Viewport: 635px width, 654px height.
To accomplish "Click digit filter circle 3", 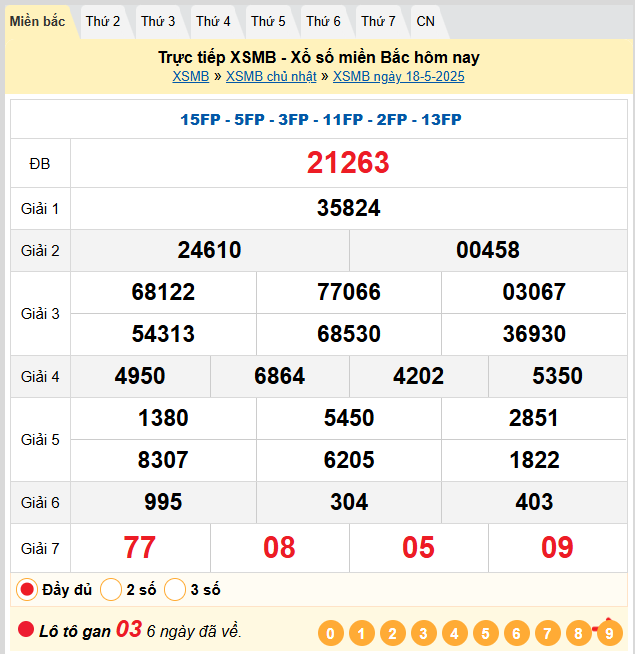I will (423, 634).
